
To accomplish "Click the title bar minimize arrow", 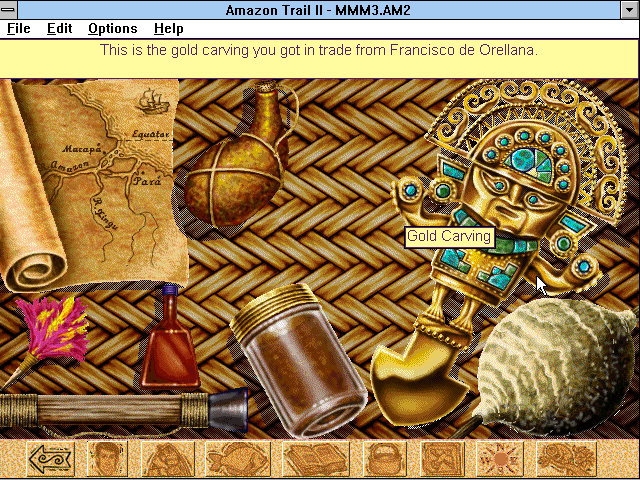I will point(630,9).
